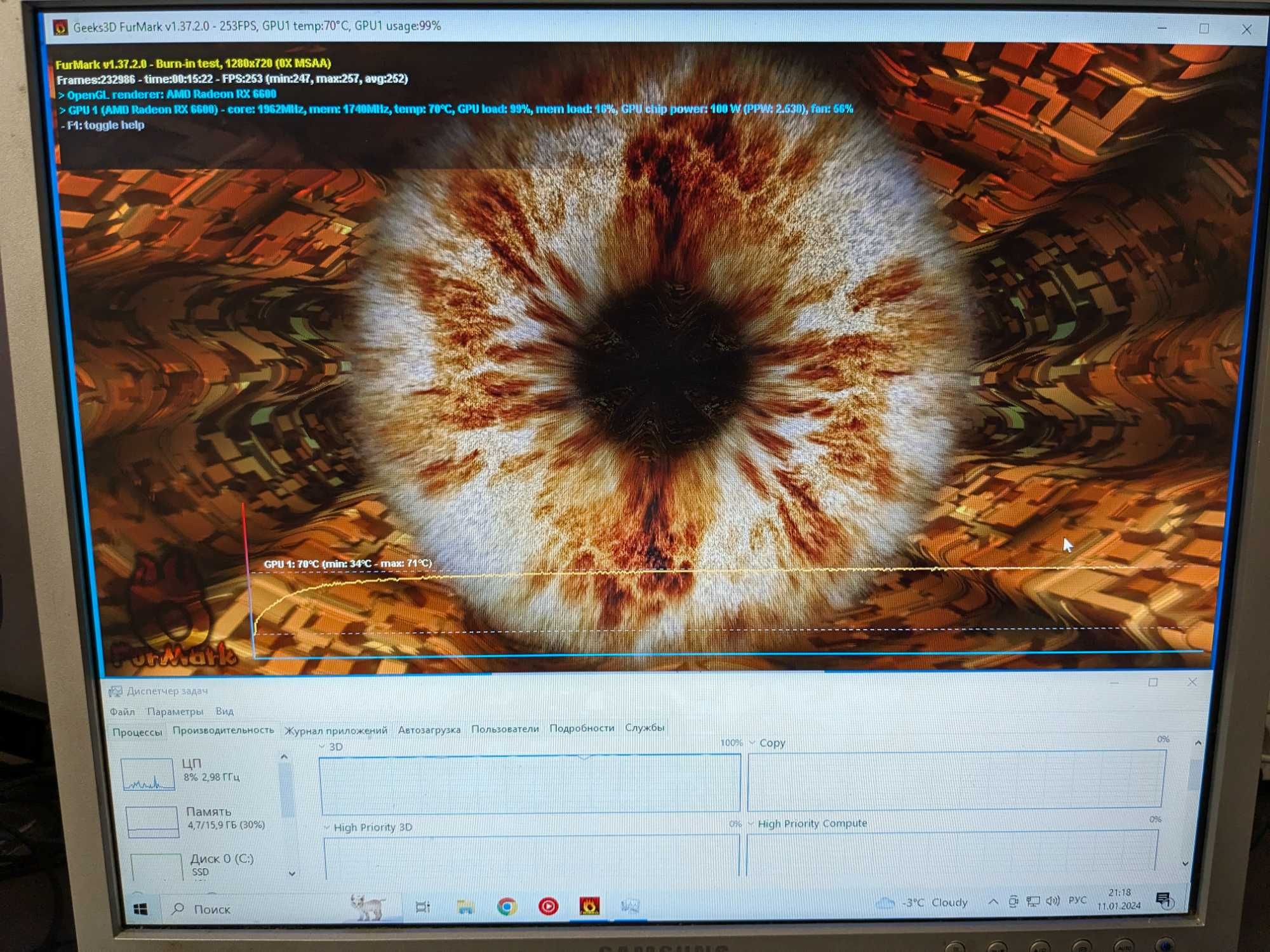Open the notification center icon
Viewport: 1270px width, 952px height.
click(x=1164, y=900)
